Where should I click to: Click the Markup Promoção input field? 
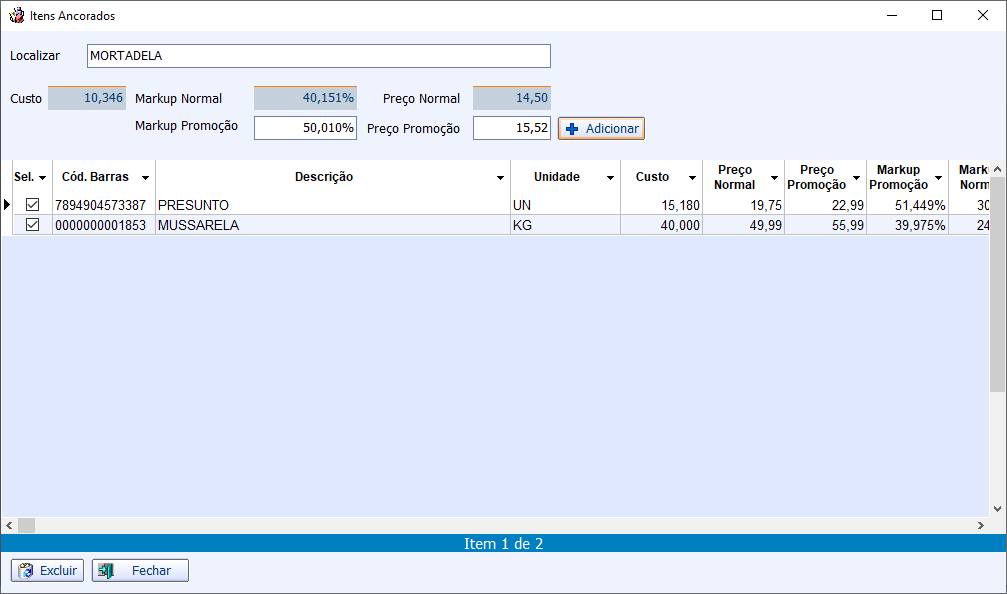pos(305,128)
